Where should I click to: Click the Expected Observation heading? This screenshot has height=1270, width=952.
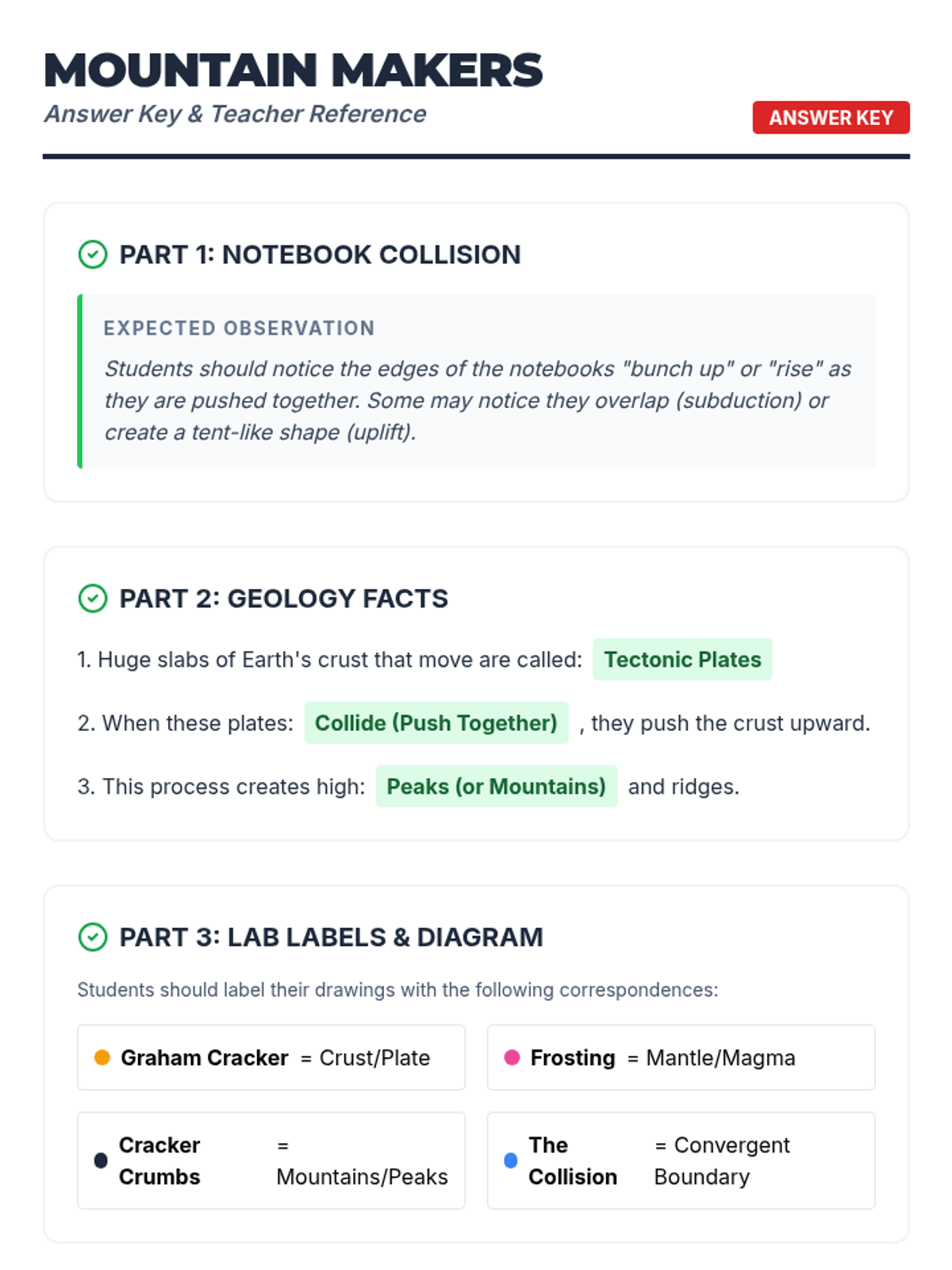tap(239, 329)
